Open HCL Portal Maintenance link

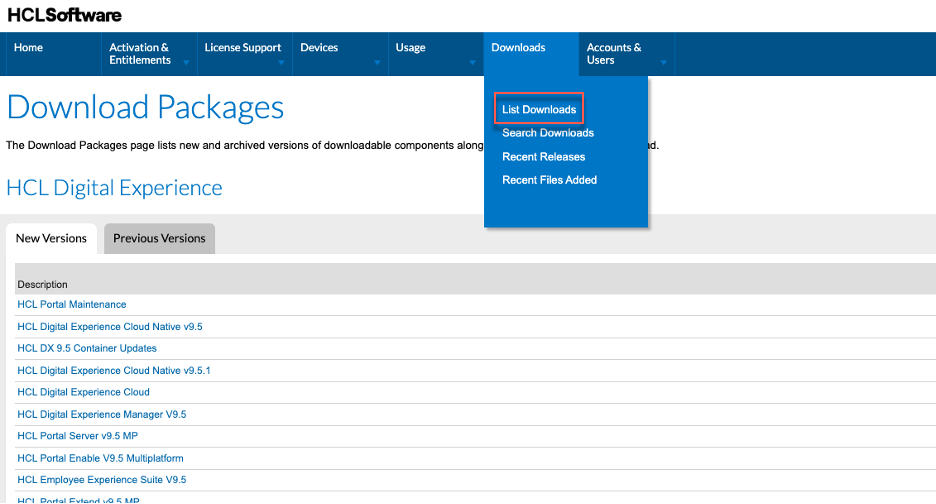(72, 305)
